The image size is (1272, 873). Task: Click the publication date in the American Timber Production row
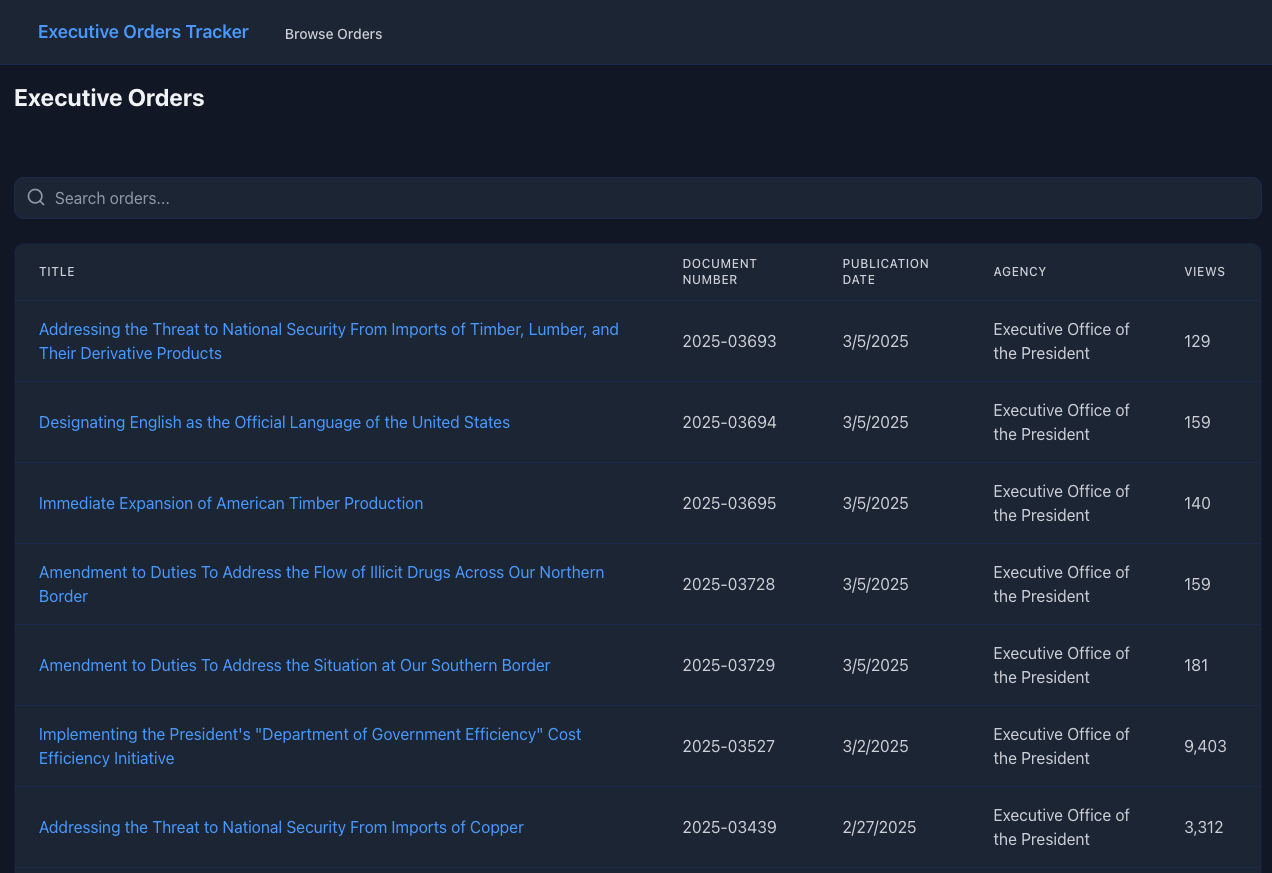click(876, 503)
